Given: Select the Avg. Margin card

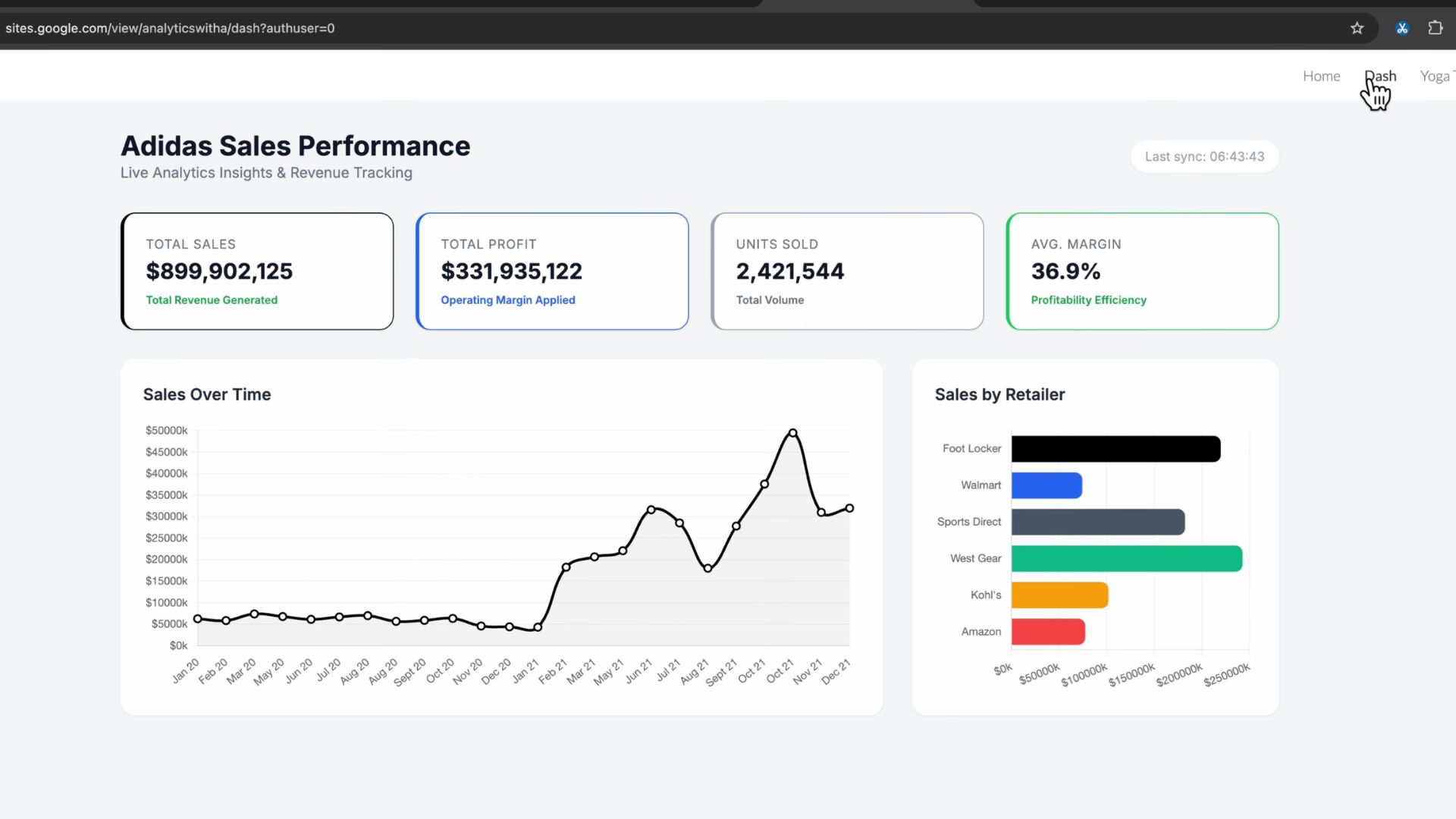Looking at the screenshot, I should click(x=1142, y=271).
